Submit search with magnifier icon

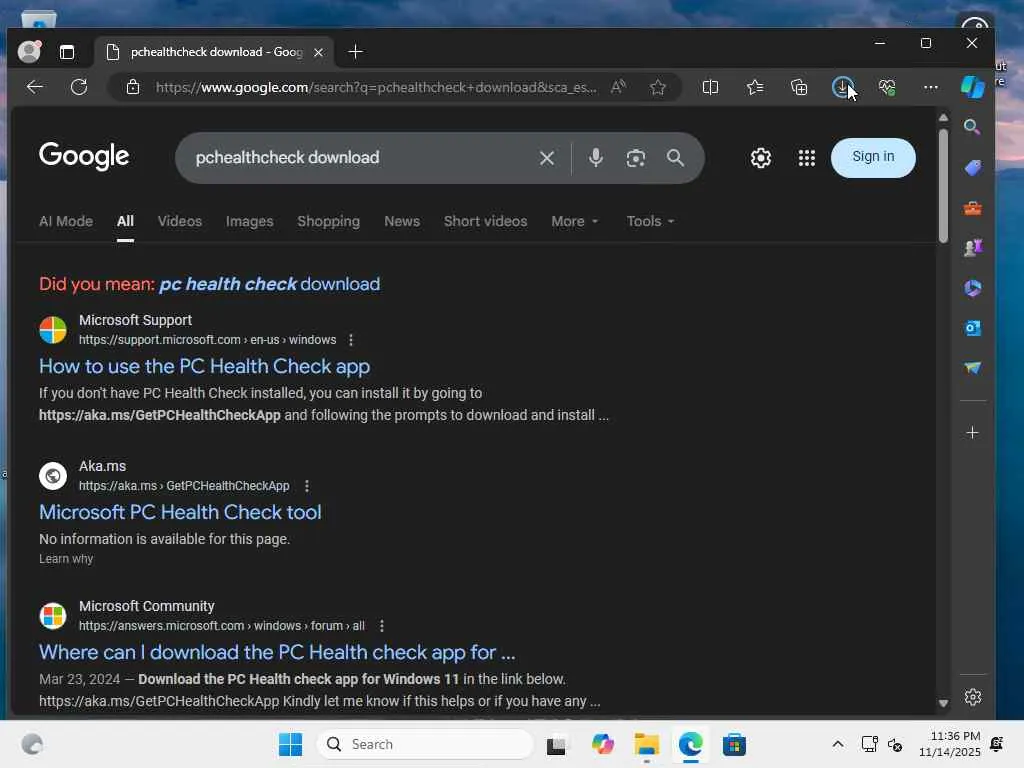click(x=675, y=157)
